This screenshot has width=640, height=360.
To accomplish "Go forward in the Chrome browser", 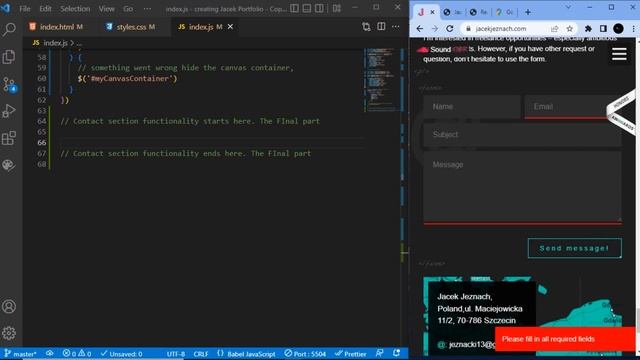I will [x=435, y=29].
